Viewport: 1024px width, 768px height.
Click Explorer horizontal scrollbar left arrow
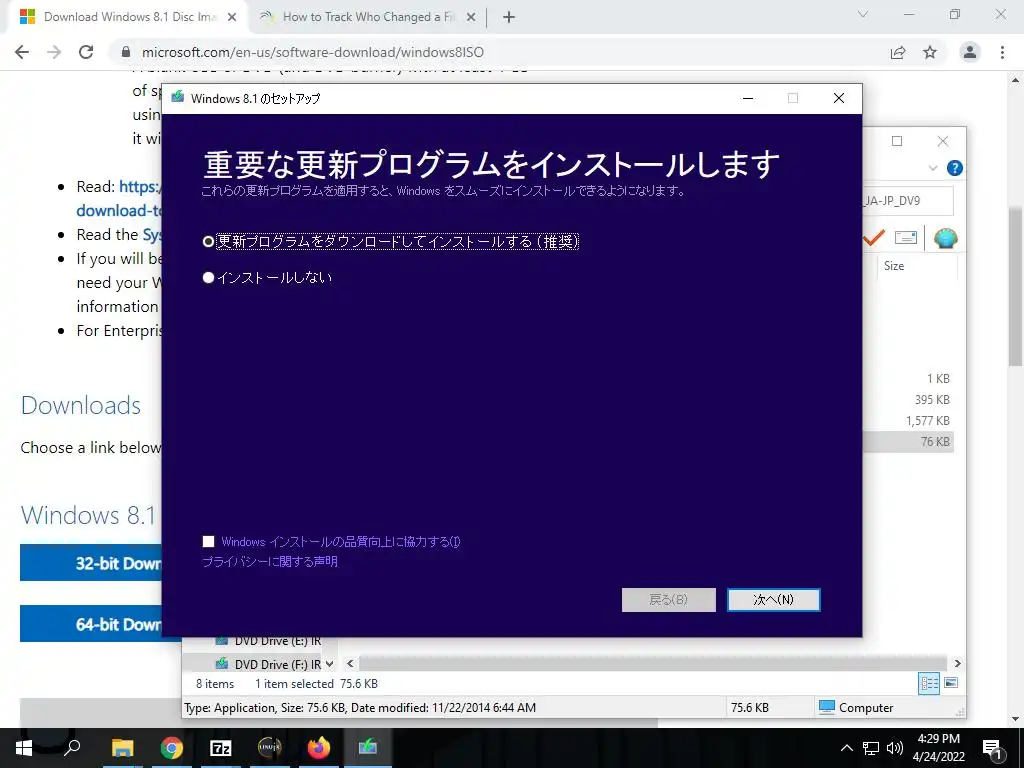click(350, 664)
